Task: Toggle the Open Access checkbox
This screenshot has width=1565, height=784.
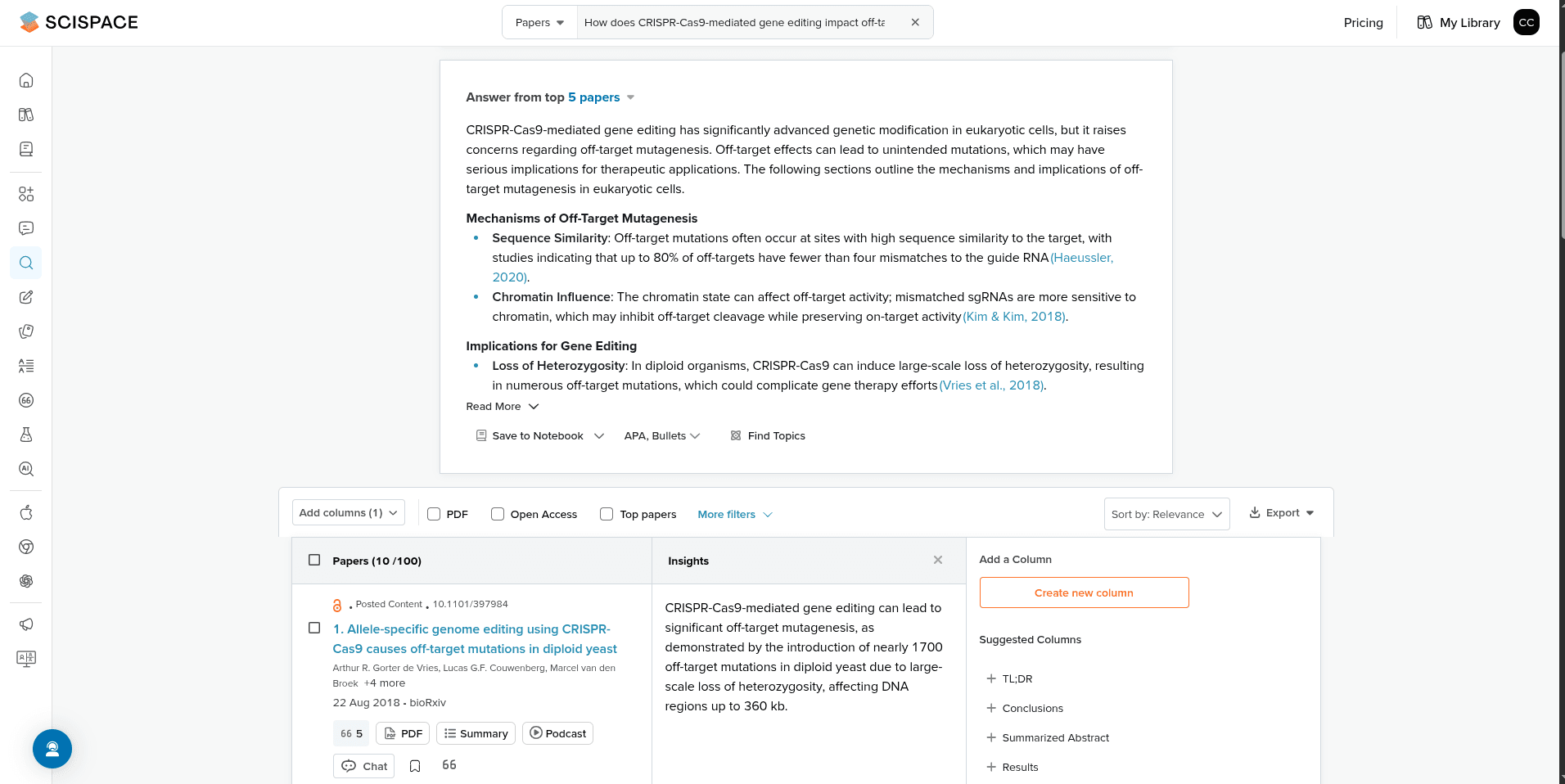Action: (x=498, y=514)
